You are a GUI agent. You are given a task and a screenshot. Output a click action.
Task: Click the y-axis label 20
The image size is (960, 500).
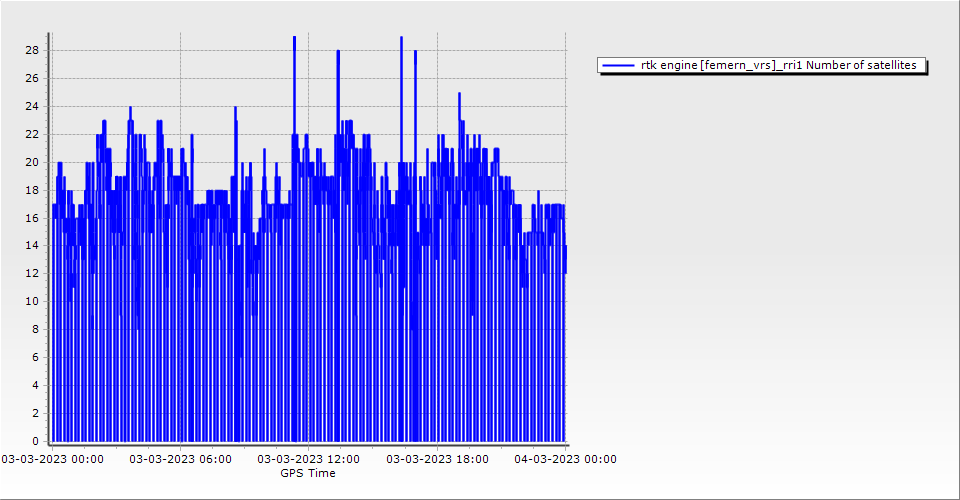(33, 162)
